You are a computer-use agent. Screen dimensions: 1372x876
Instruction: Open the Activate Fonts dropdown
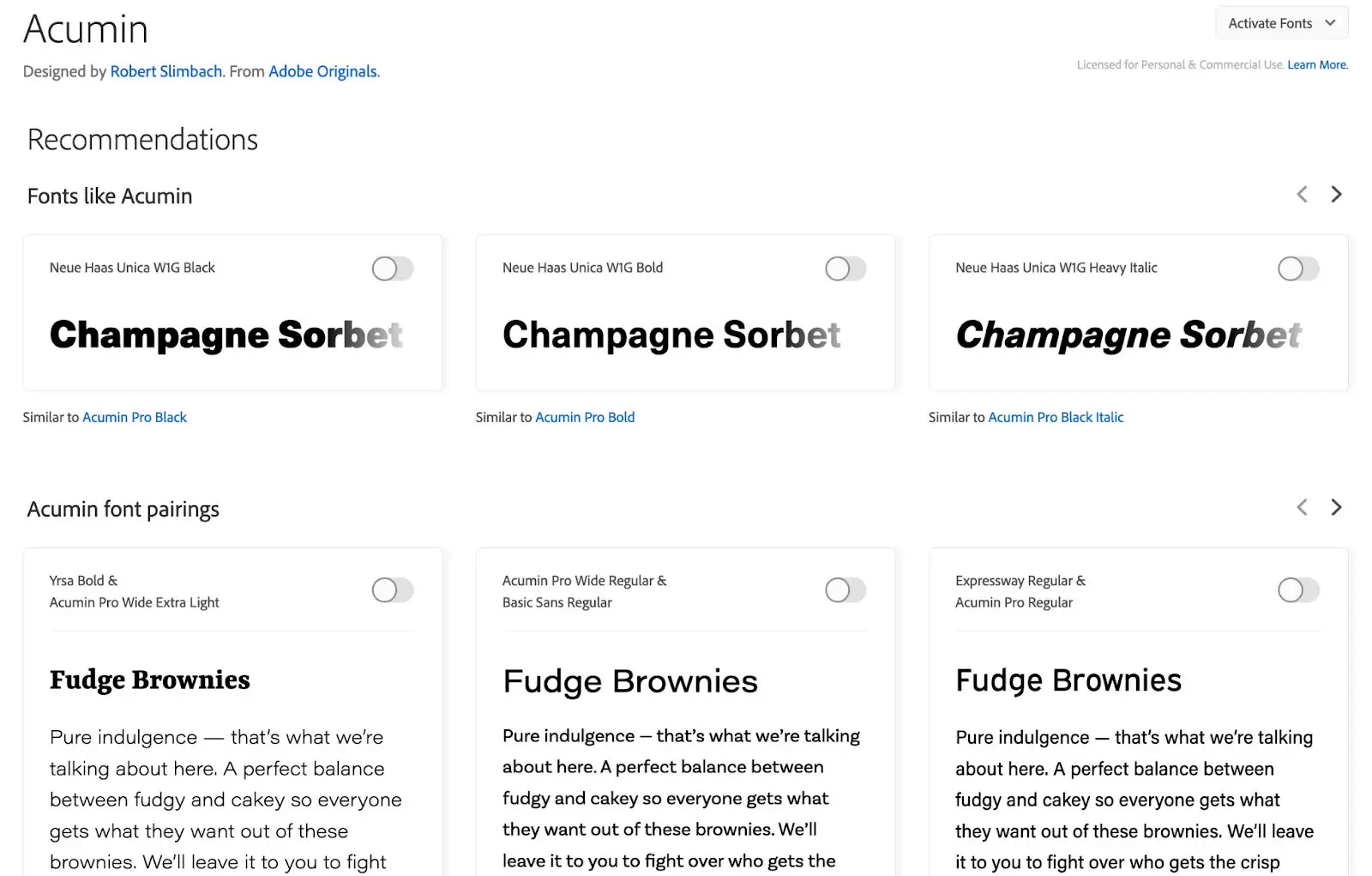pos(1280,22)
